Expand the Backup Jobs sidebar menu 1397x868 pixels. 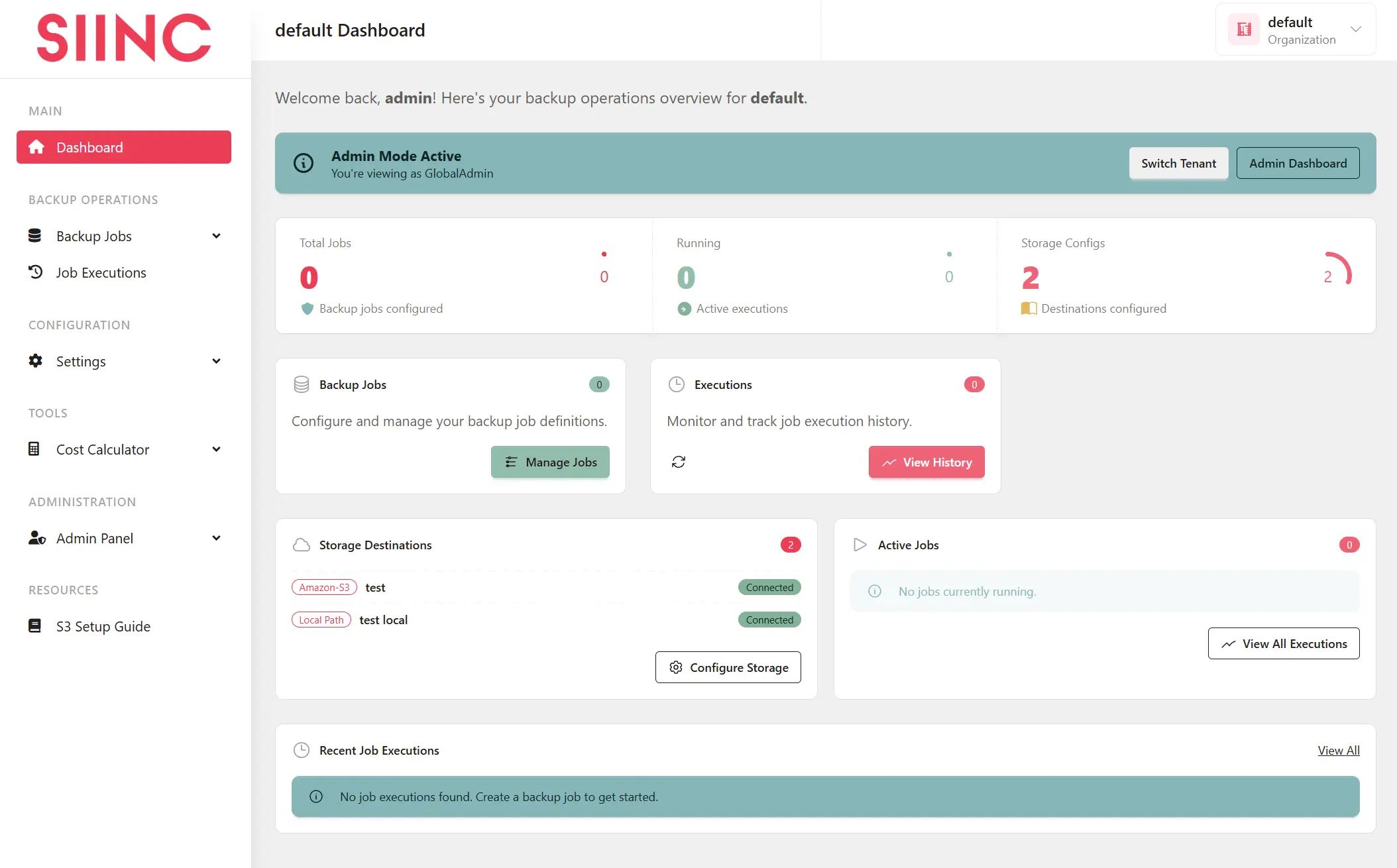point(215,236)
